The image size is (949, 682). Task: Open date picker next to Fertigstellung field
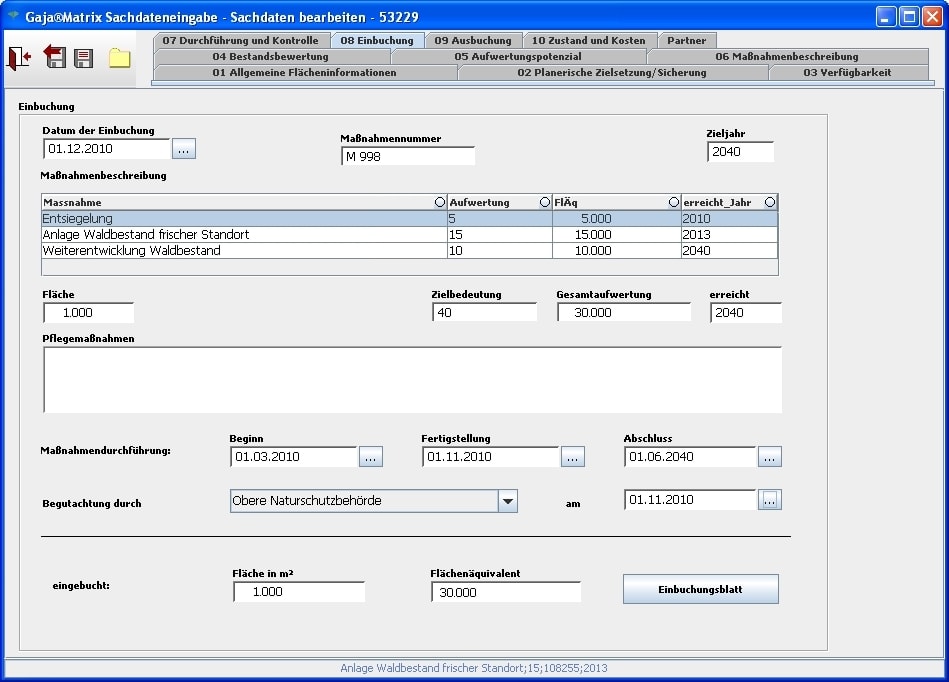(x=573, y=457)
